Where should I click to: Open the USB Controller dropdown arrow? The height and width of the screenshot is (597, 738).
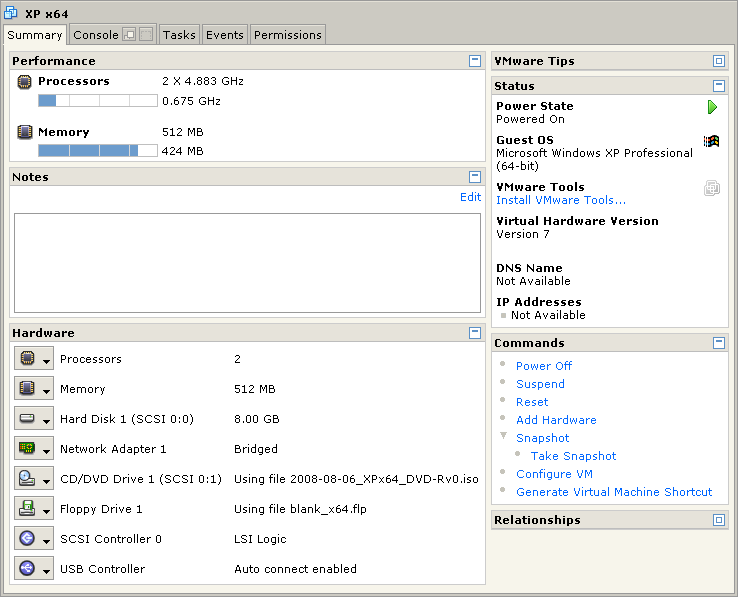point(46,572)
